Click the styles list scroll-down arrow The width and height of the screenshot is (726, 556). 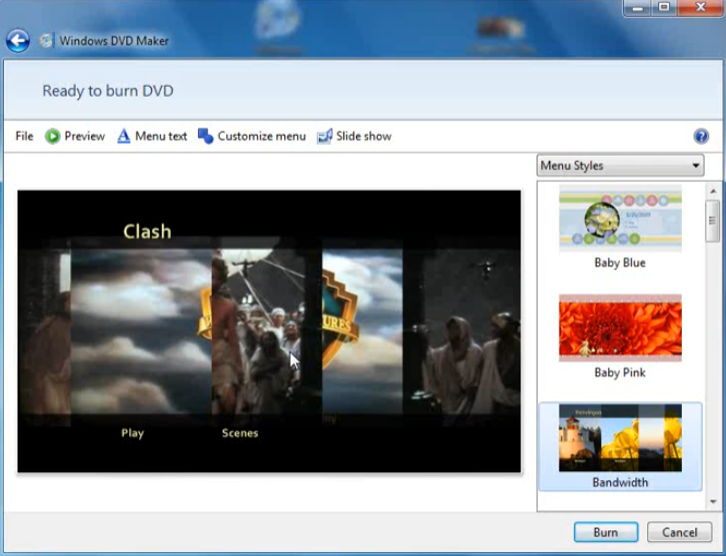pos(713,502)
